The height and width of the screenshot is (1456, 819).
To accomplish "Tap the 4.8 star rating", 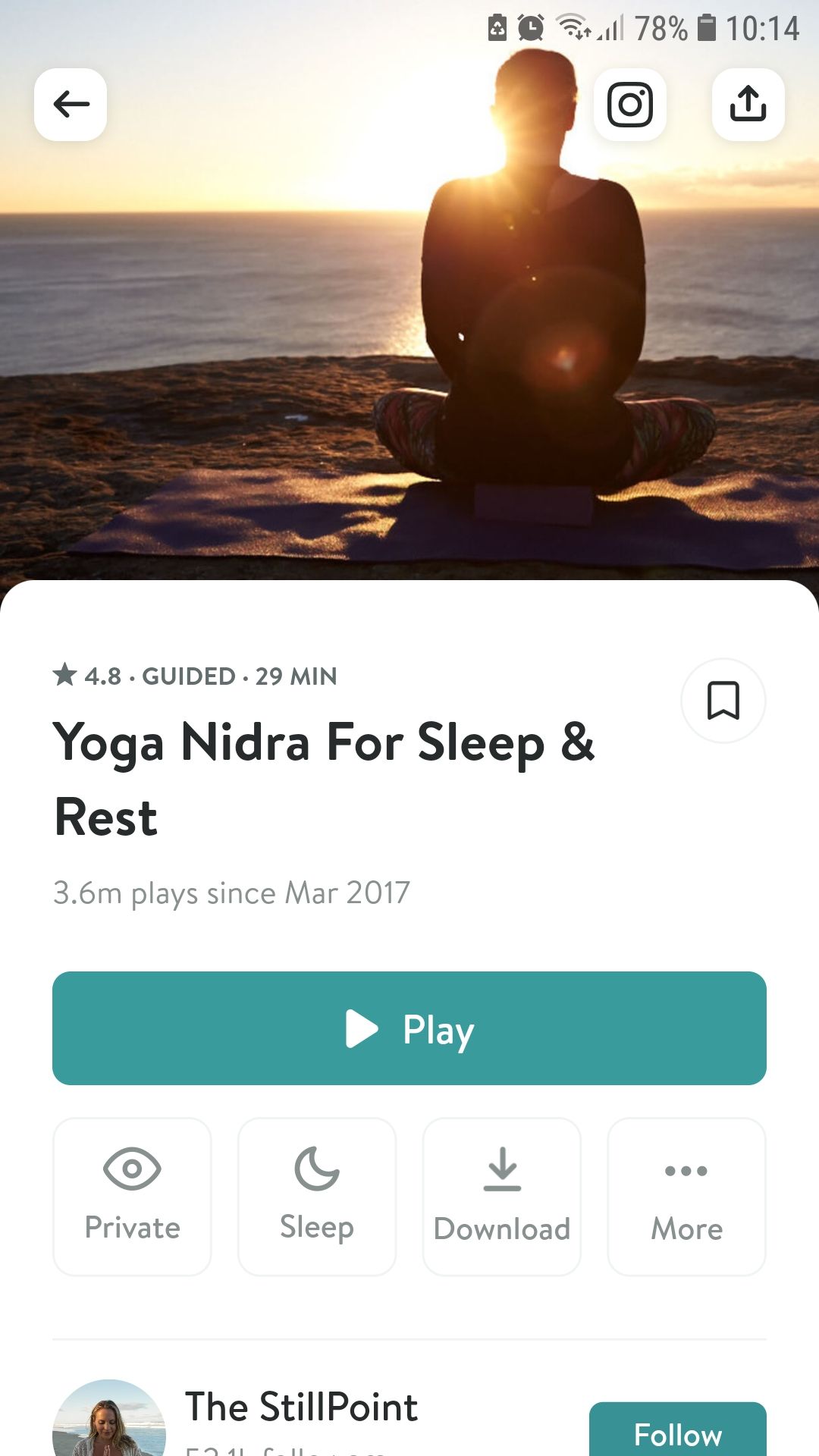I will [87, 676].
